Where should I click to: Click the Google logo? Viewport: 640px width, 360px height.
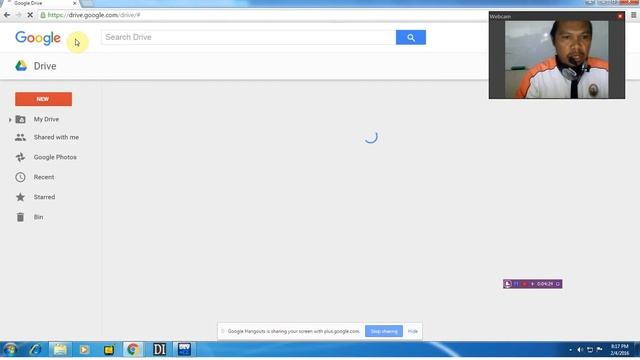pos(38,38)
